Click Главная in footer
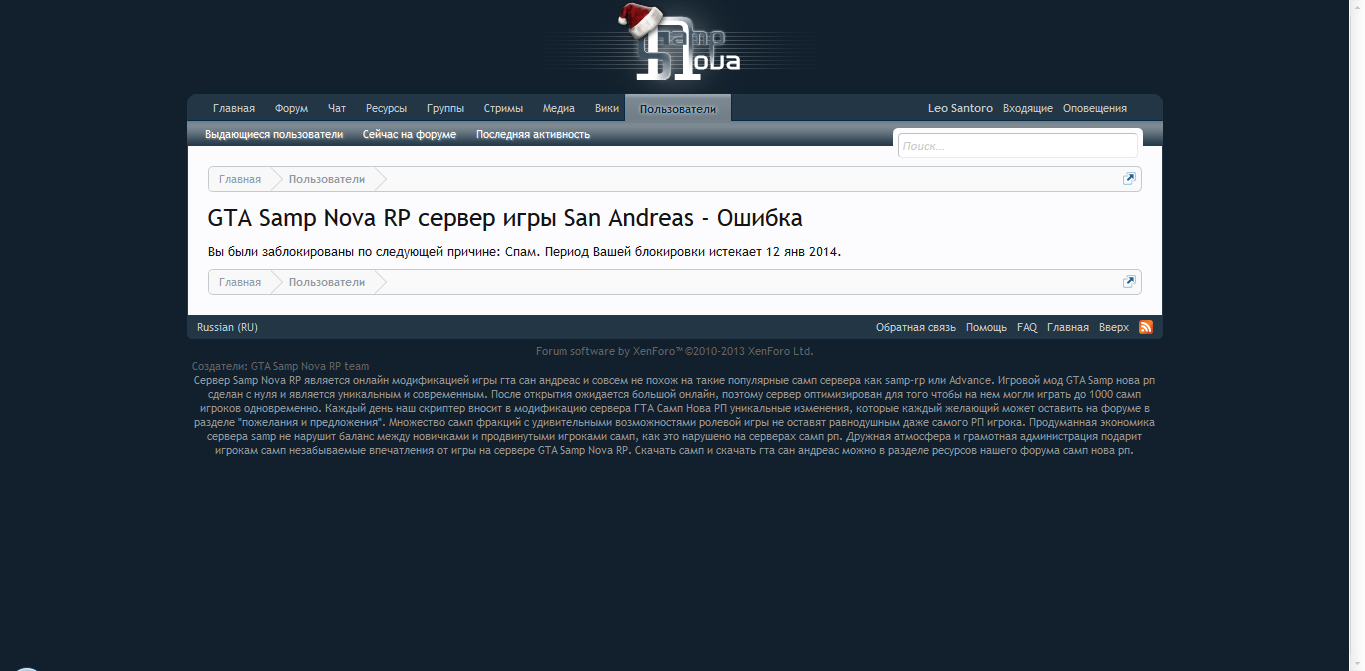This screenshot has height=671, width=1365. pos(1068,327)
